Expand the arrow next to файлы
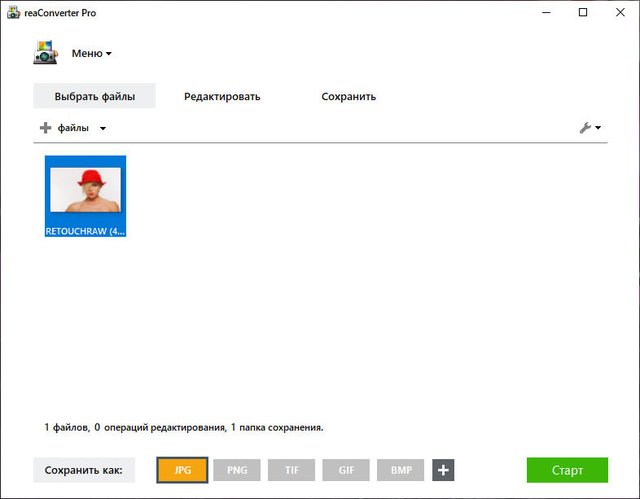This screenshot has height=499, width=640. (102, 129)
